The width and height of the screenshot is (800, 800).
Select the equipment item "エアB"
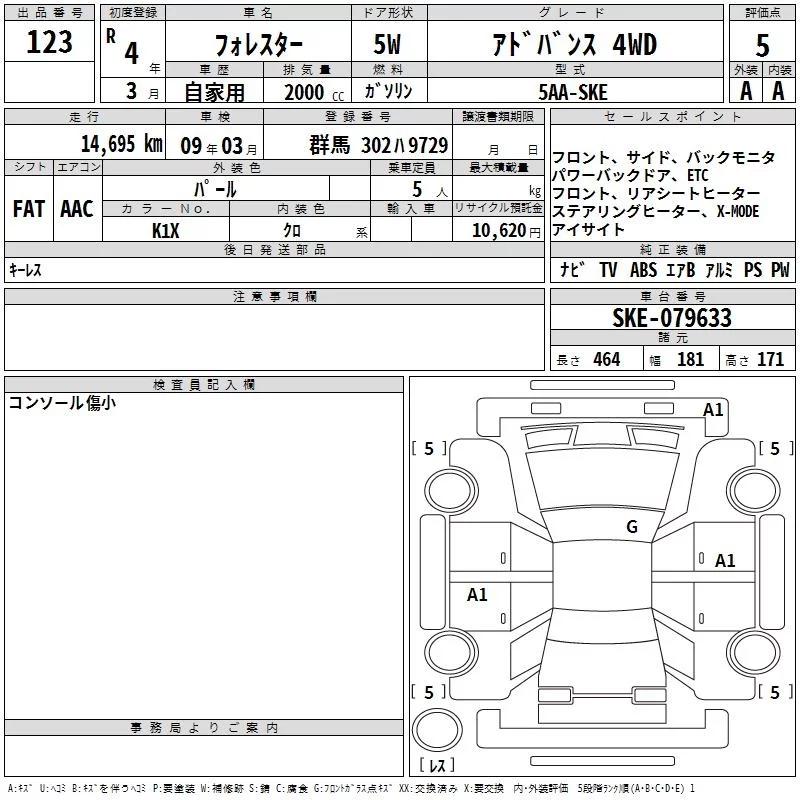681,270
